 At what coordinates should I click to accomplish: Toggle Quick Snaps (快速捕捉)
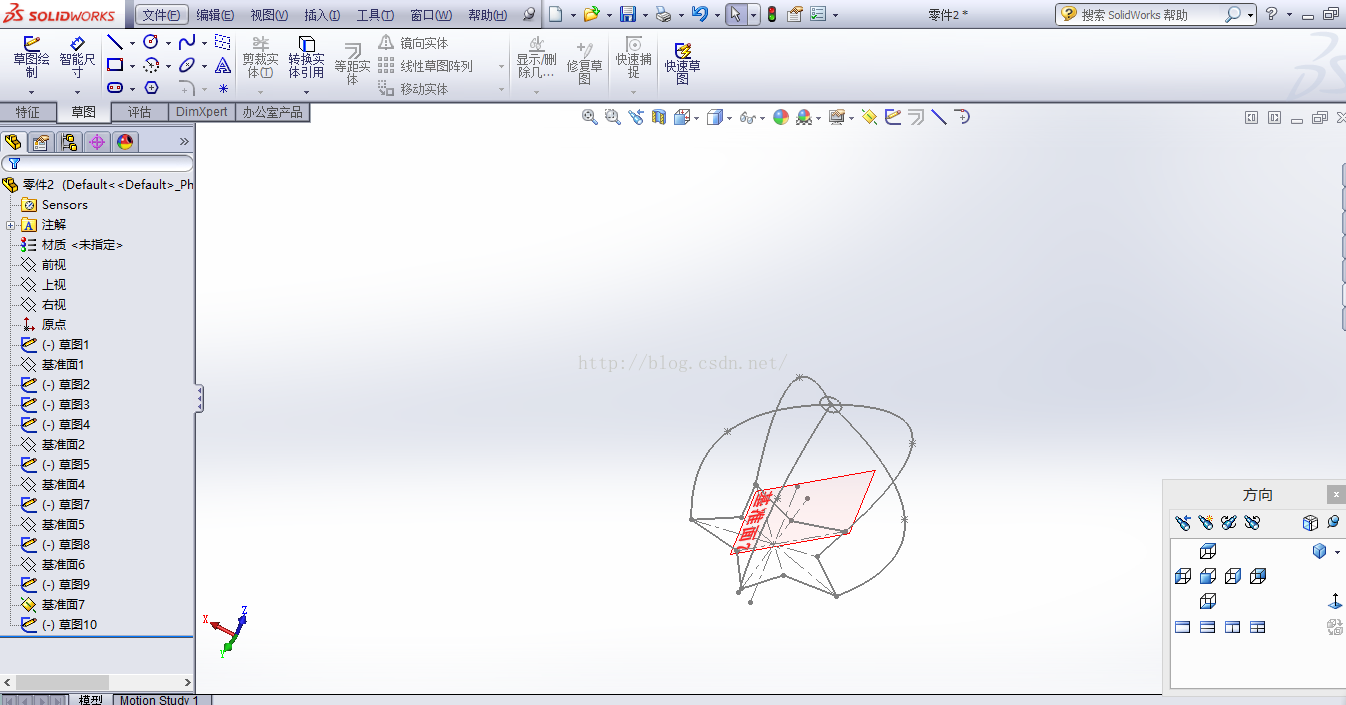pos(633,59)
